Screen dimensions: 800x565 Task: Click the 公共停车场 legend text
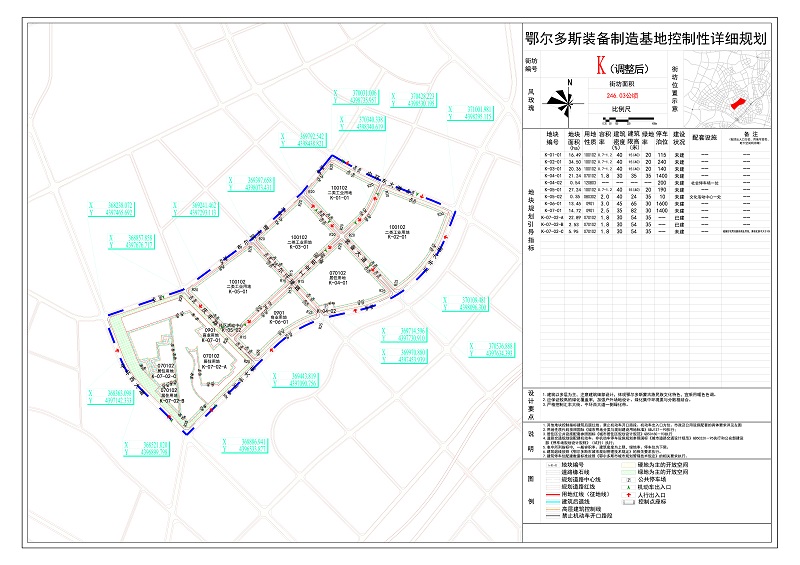pyautogui.click(x=652, y=480)
